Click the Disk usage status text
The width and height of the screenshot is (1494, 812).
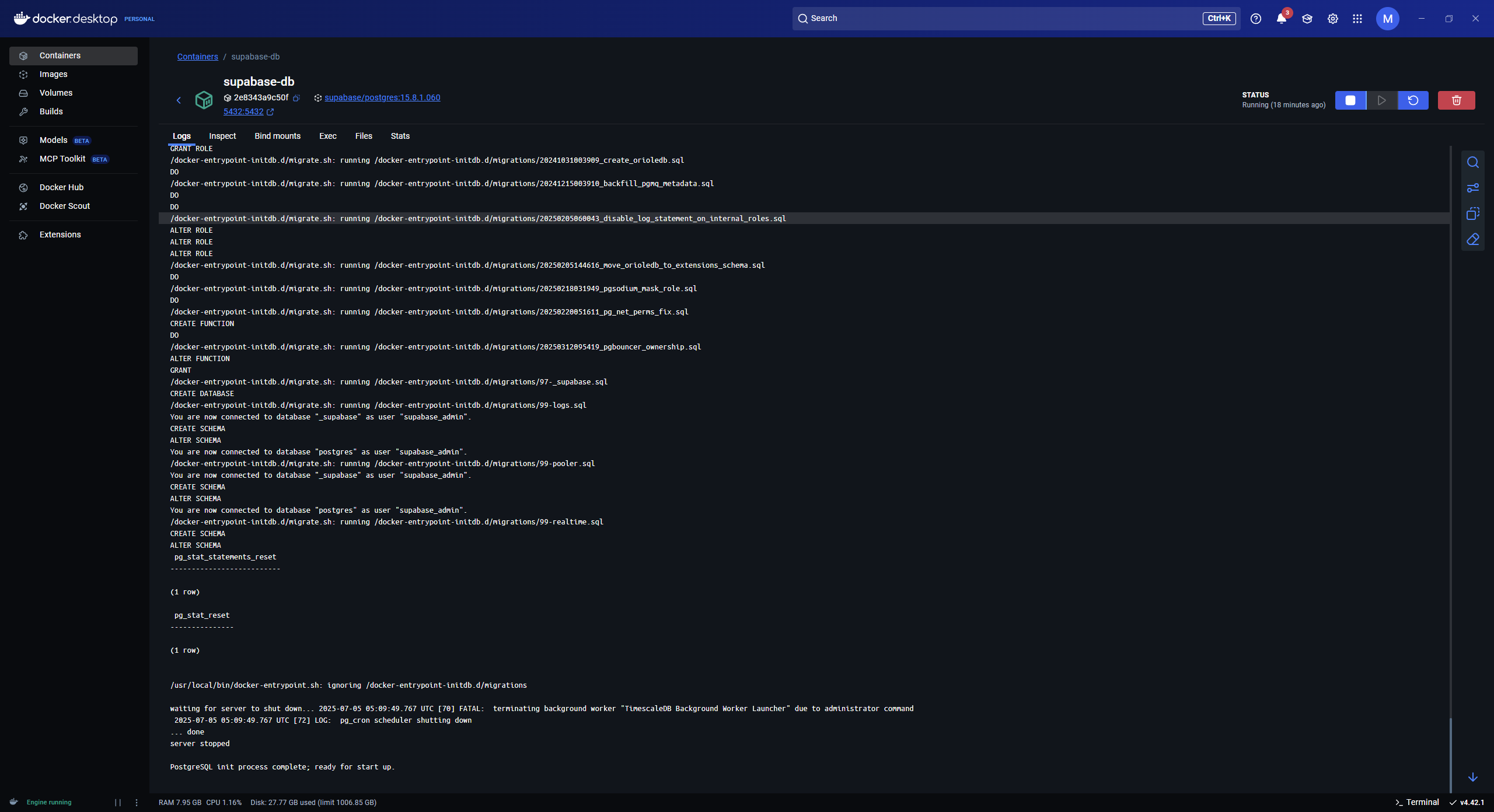click(x=313, y=803)
